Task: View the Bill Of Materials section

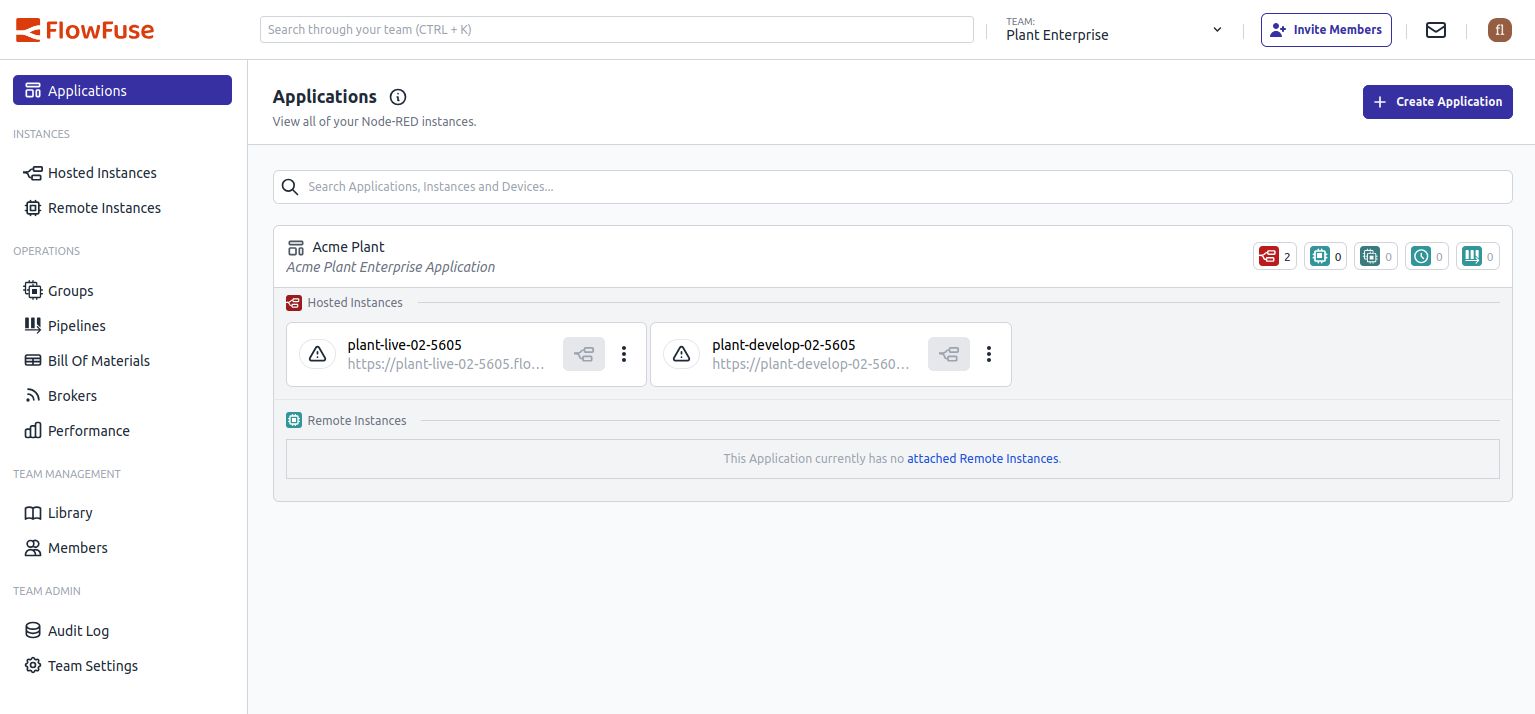Action: (x=99, y=360)
